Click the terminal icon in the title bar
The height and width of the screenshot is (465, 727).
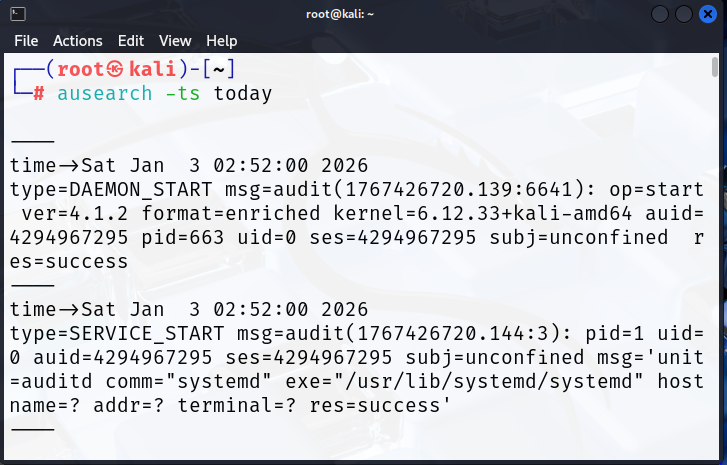tap(18, 14)
